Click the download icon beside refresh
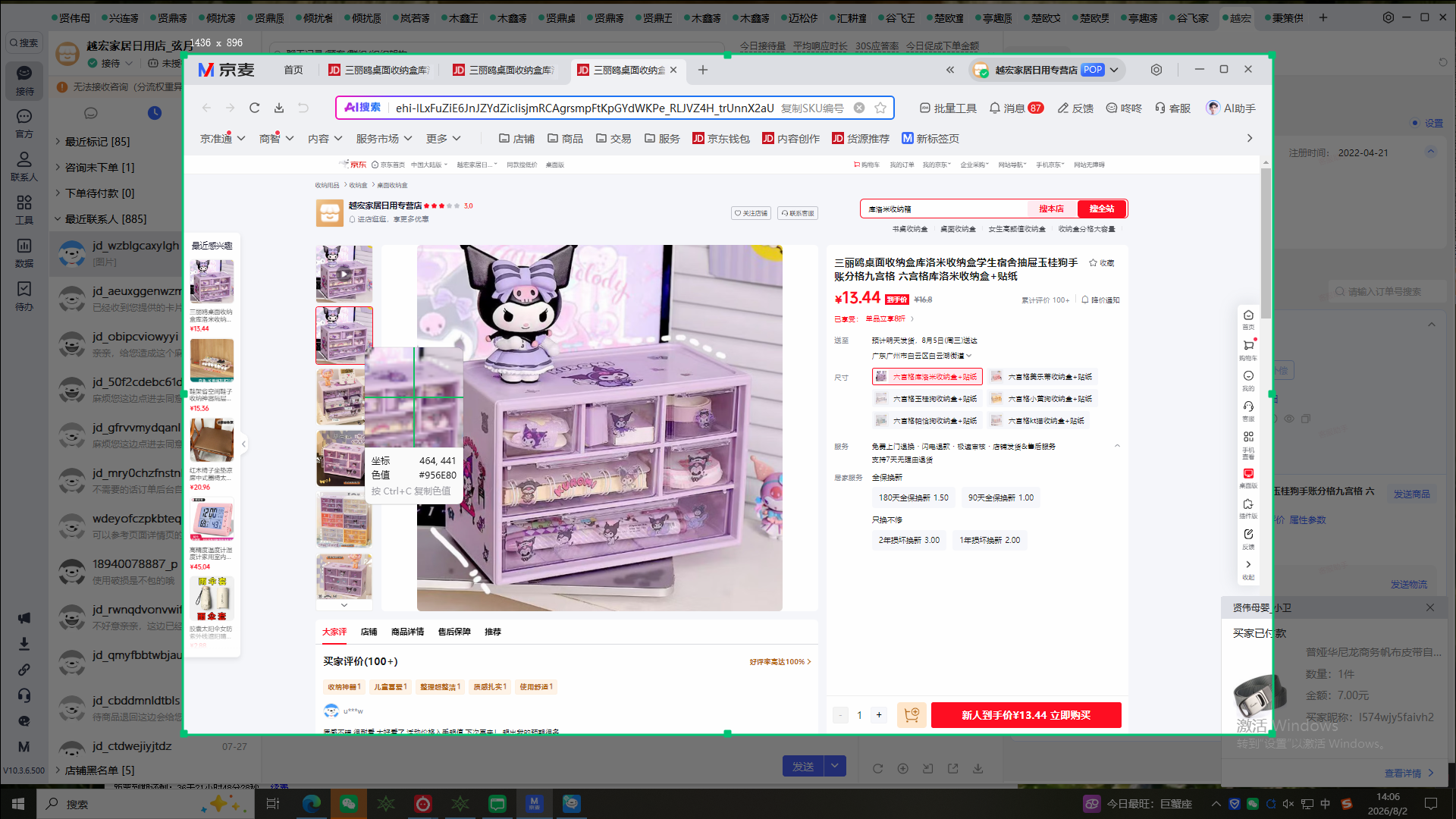 (x=279, y=108)
